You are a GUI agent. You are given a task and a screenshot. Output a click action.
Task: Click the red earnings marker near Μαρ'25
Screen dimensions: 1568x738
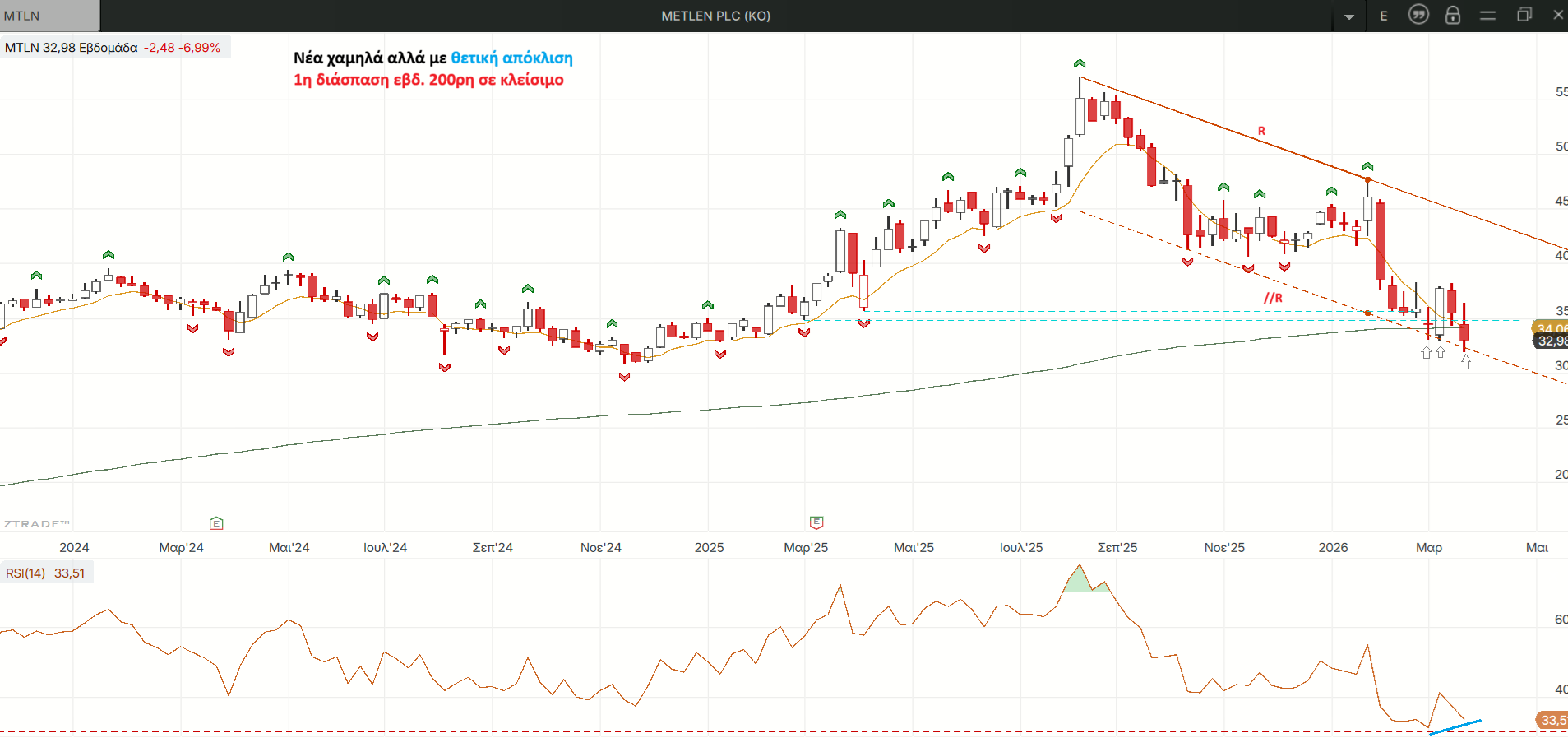pyautogui.click(x=816, y=522)
